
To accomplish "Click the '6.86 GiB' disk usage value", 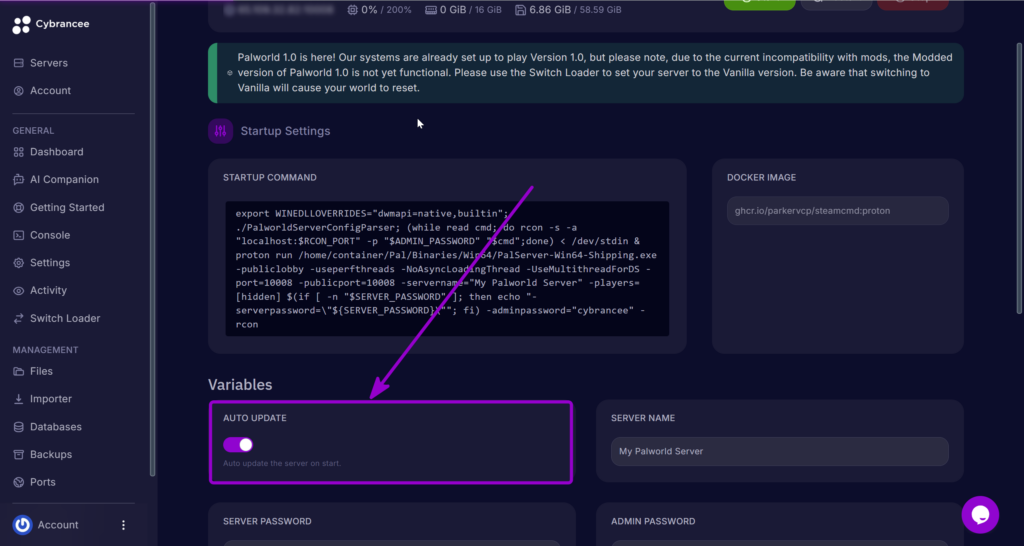I will pos(550,10).
